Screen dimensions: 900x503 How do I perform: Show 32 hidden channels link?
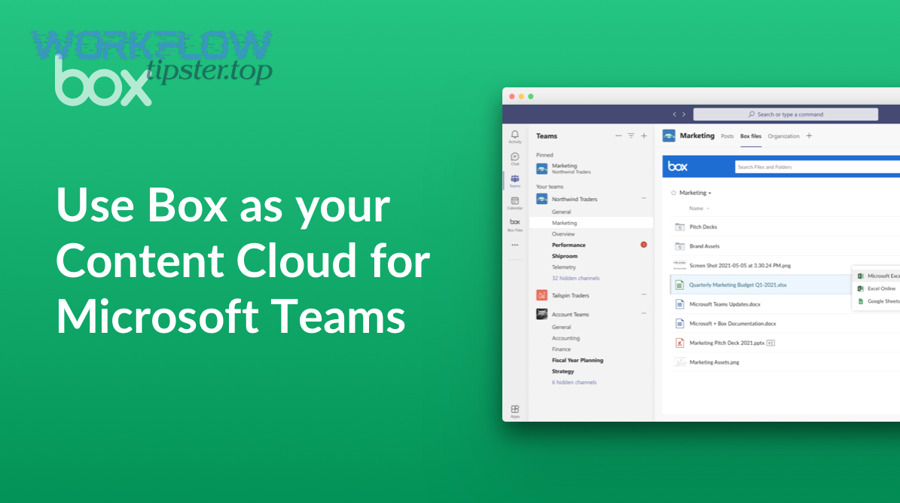coord(576,278)
